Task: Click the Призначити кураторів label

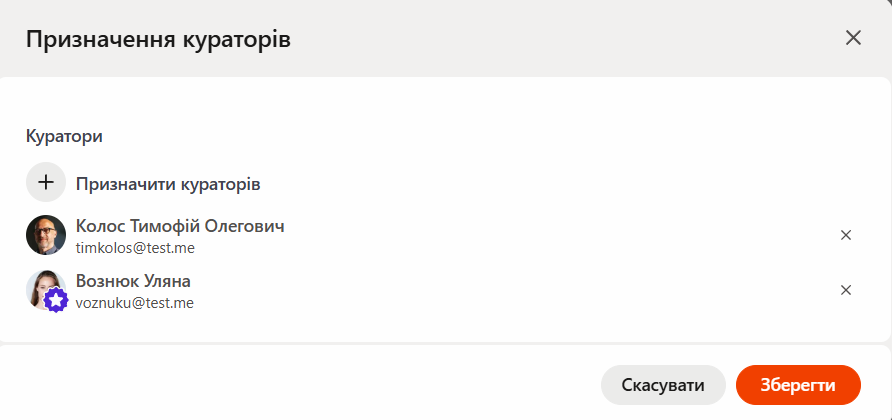Action: (x=168, y=184)
